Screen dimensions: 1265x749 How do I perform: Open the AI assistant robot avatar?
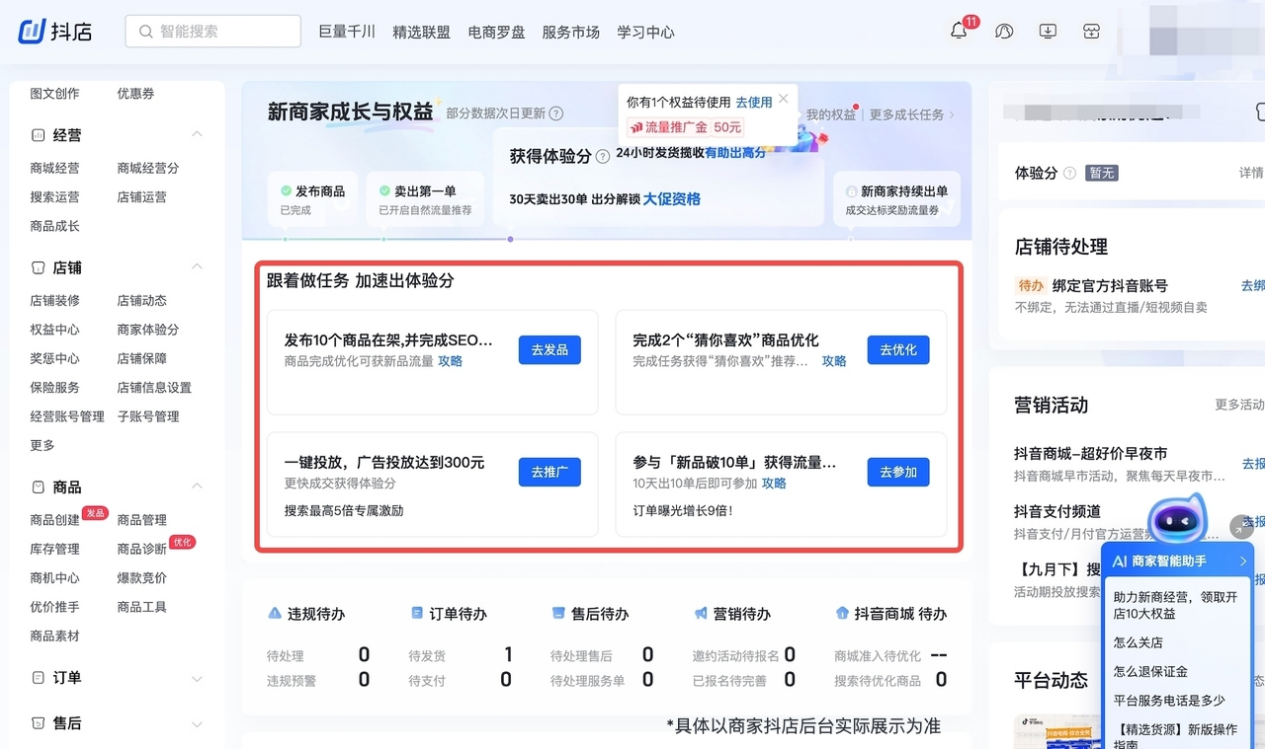(1177, 519)
